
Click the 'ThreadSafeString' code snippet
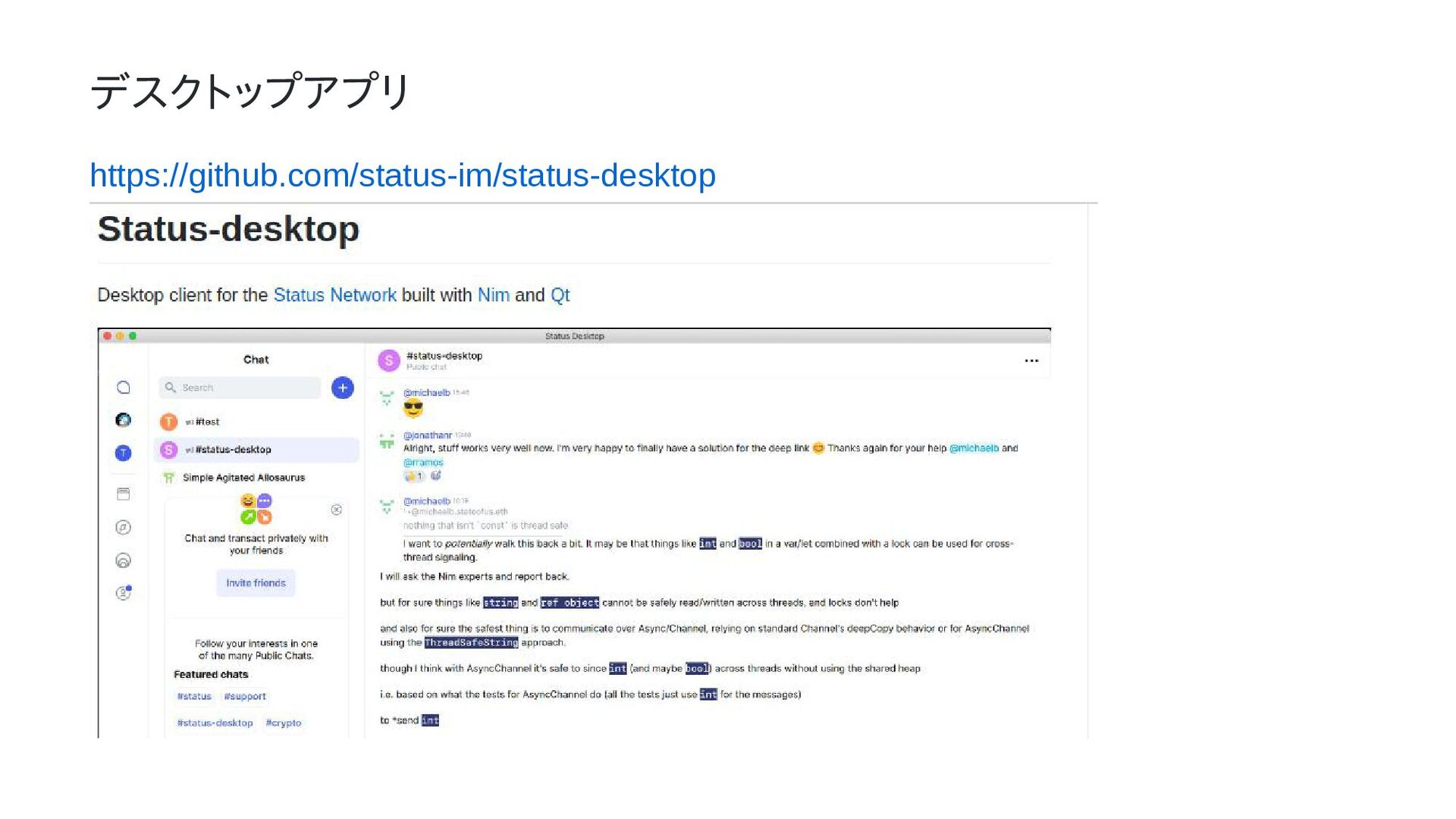[x=471, y=642]
